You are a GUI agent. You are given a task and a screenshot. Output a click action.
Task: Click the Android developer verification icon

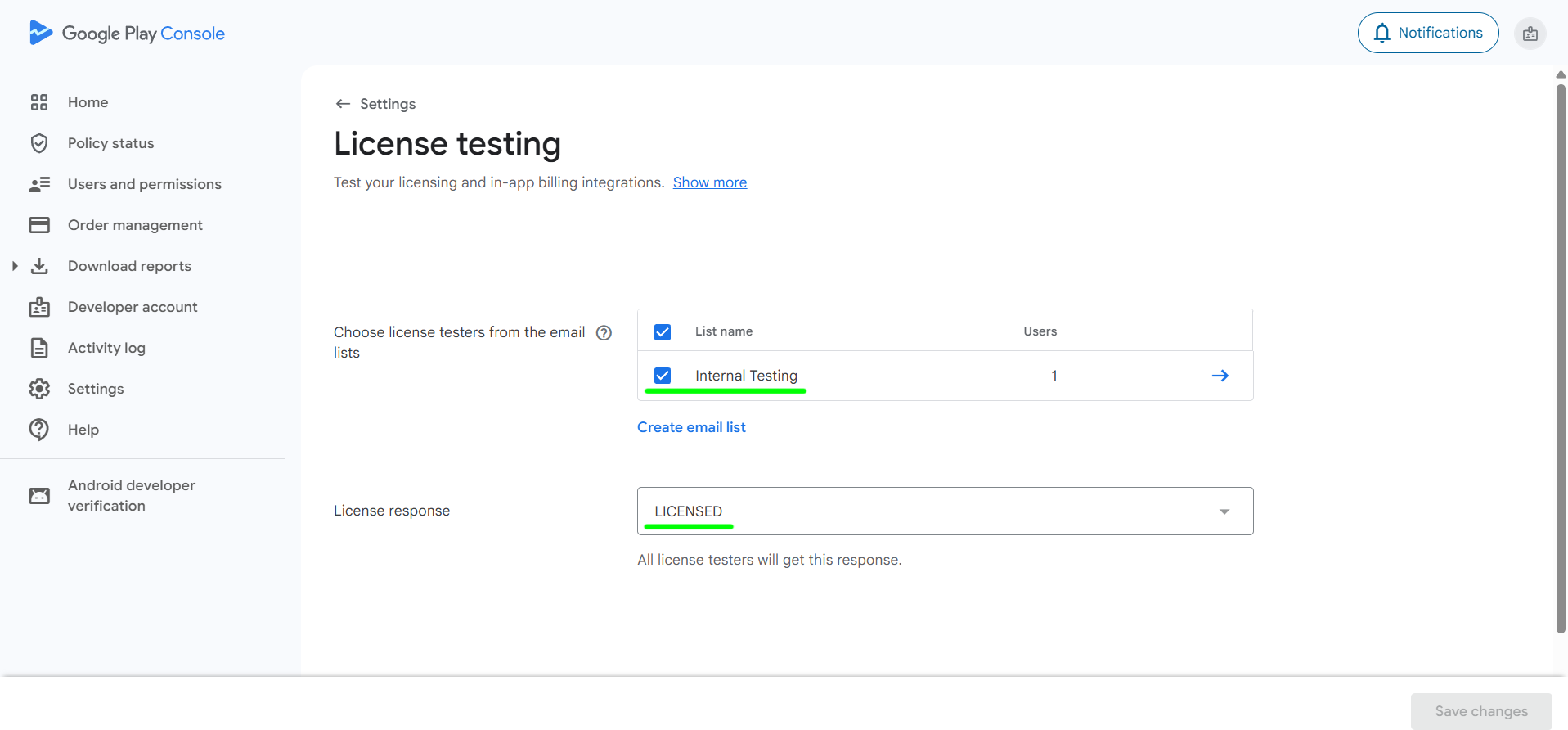point(39,496)
